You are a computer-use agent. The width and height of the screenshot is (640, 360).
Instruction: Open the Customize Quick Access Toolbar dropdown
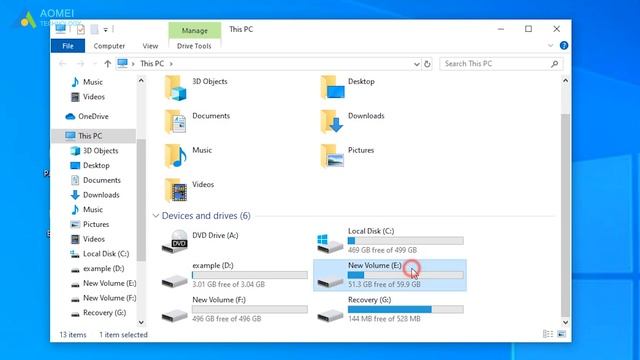point(105,29)
